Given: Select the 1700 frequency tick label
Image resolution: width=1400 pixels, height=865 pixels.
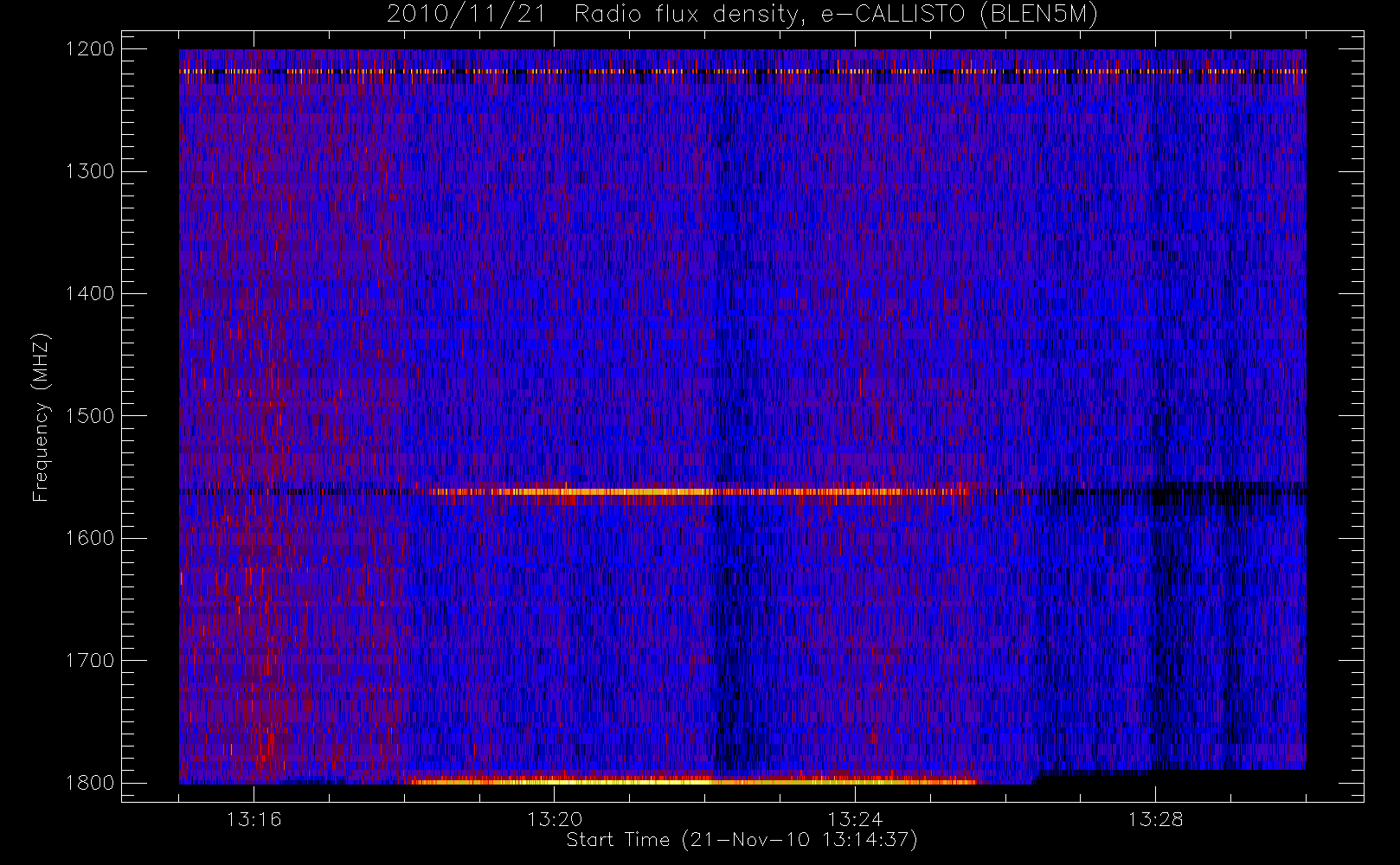Looking at the screenshot, I should click(x=90, y=661).
